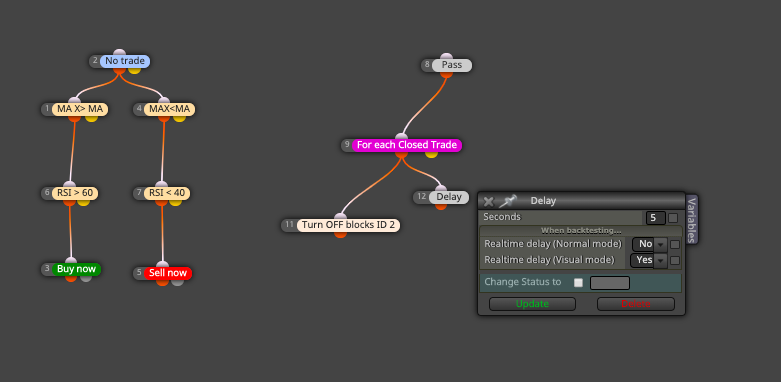Screen dimensions: 781x382
Task: Click orange output connector of No trade
Action: click(x=119, y=70)
